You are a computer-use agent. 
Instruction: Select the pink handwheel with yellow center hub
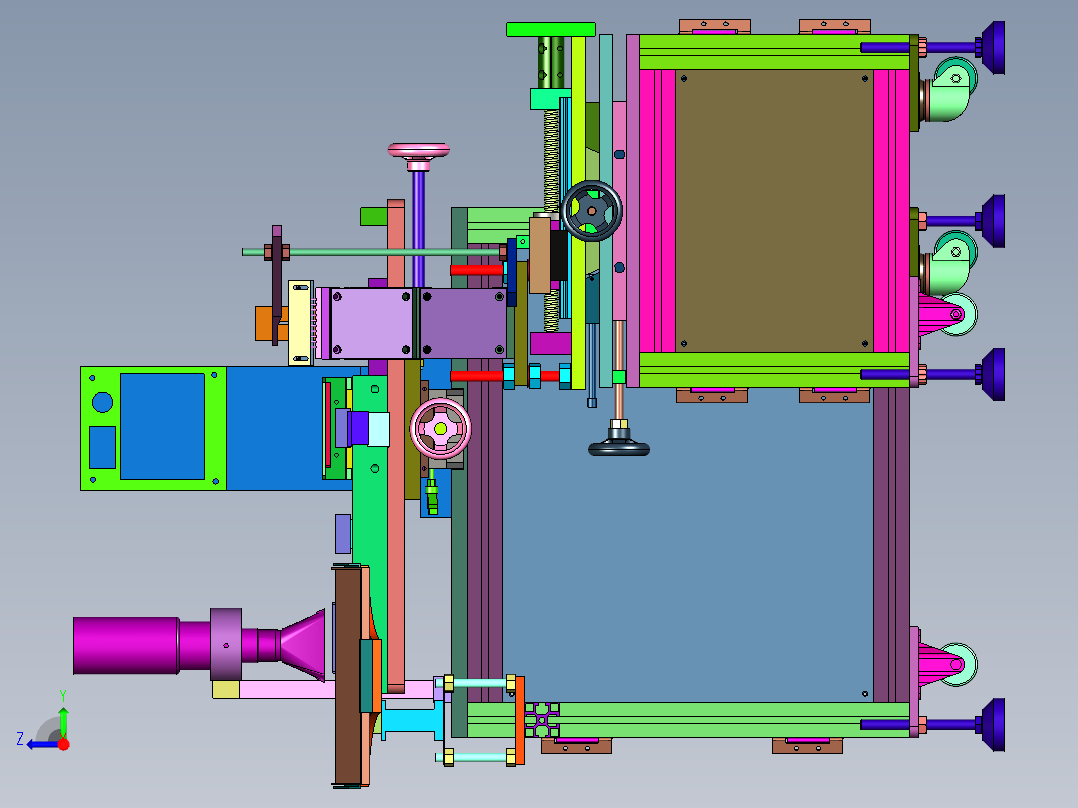[441, 428]
